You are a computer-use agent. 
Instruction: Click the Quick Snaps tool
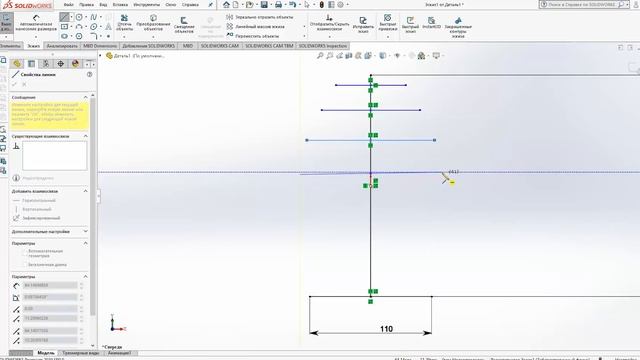[387, 23]
